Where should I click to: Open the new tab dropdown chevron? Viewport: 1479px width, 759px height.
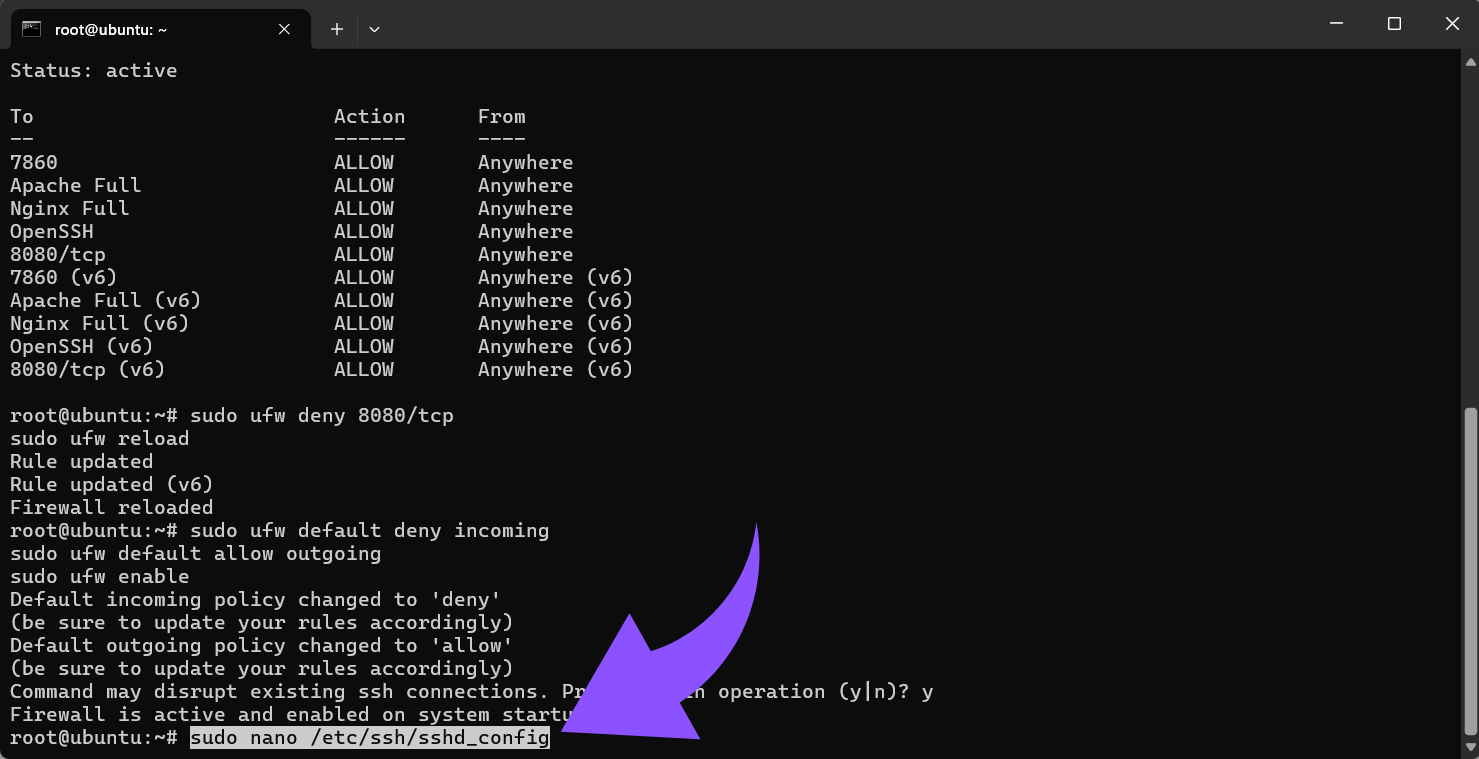[x=374, y=29]
